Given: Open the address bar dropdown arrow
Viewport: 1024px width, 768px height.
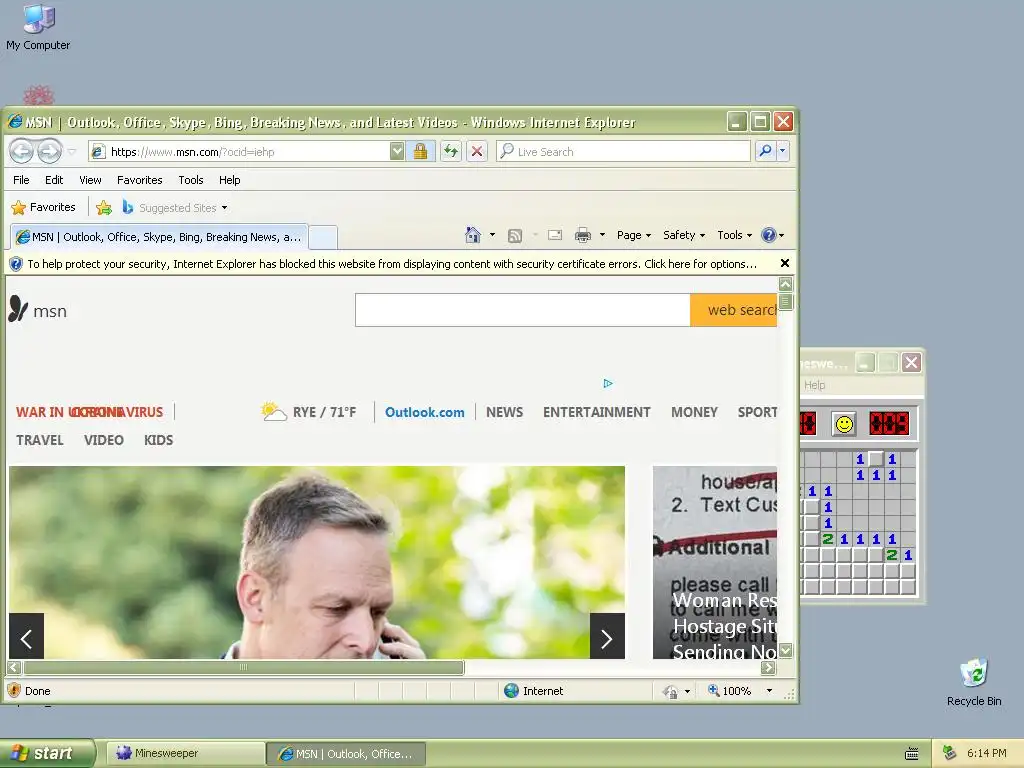Looking at the screenshot, I should pos(397,152).
